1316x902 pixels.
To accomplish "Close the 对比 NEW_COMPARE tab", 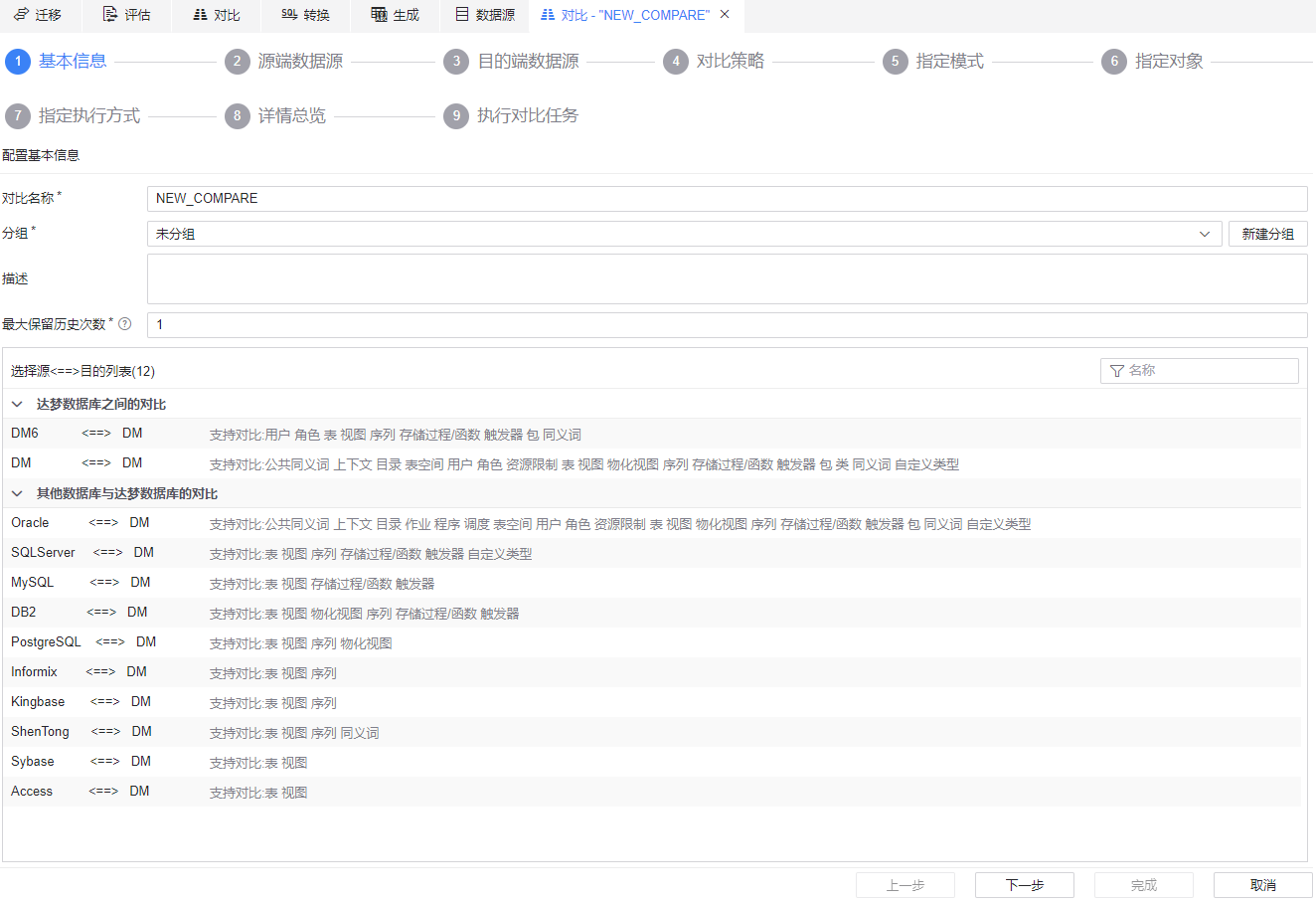I will [725, 14].
